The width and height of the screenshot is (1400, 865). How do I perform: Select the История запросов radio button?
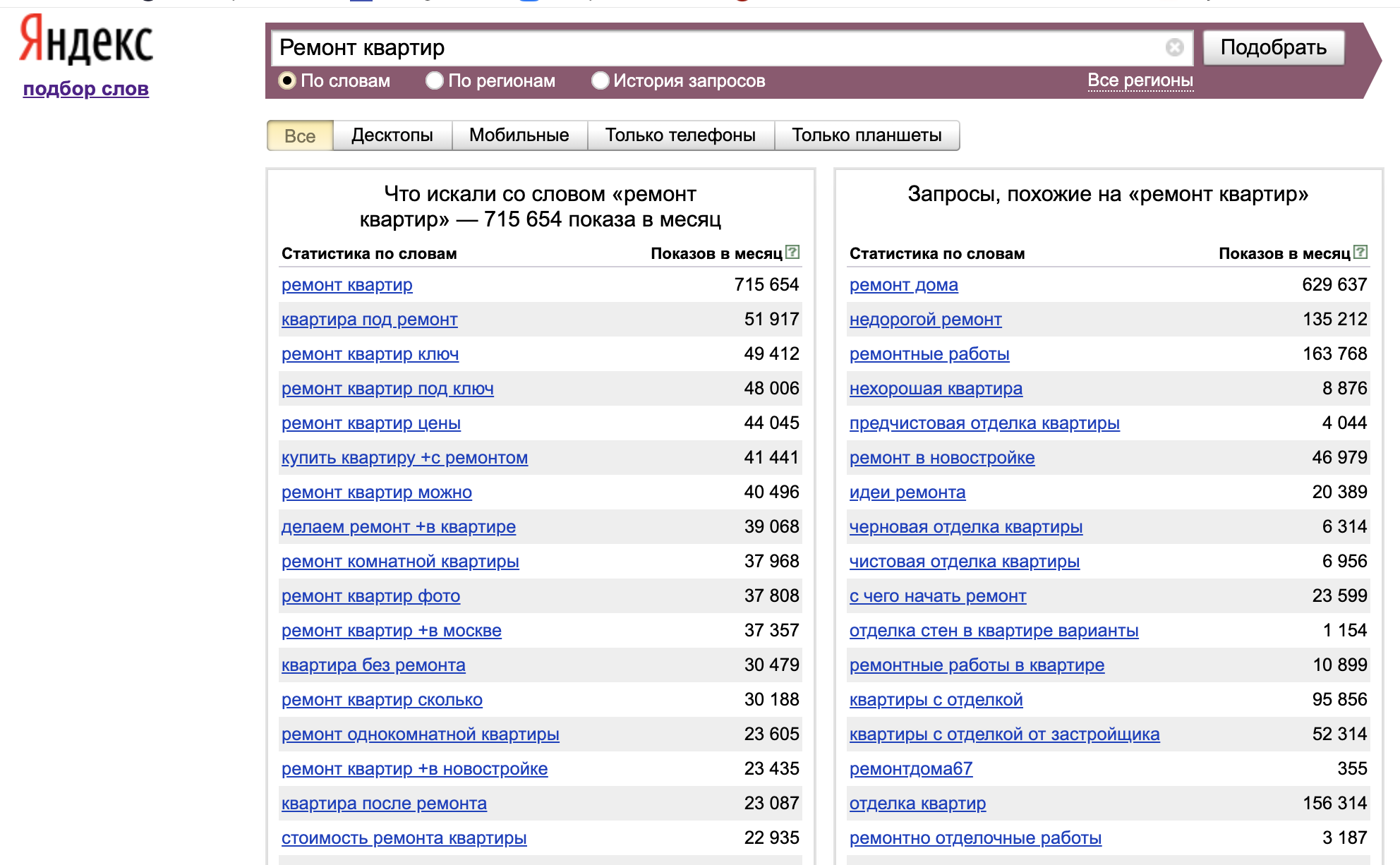pyautogui.click(x=600, y=80)
